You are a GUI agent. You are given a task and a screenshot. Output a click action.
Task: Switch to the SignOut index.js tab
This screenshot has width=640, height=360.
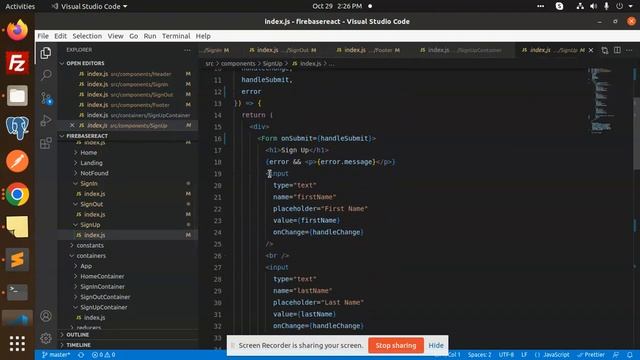pos(282,50)
